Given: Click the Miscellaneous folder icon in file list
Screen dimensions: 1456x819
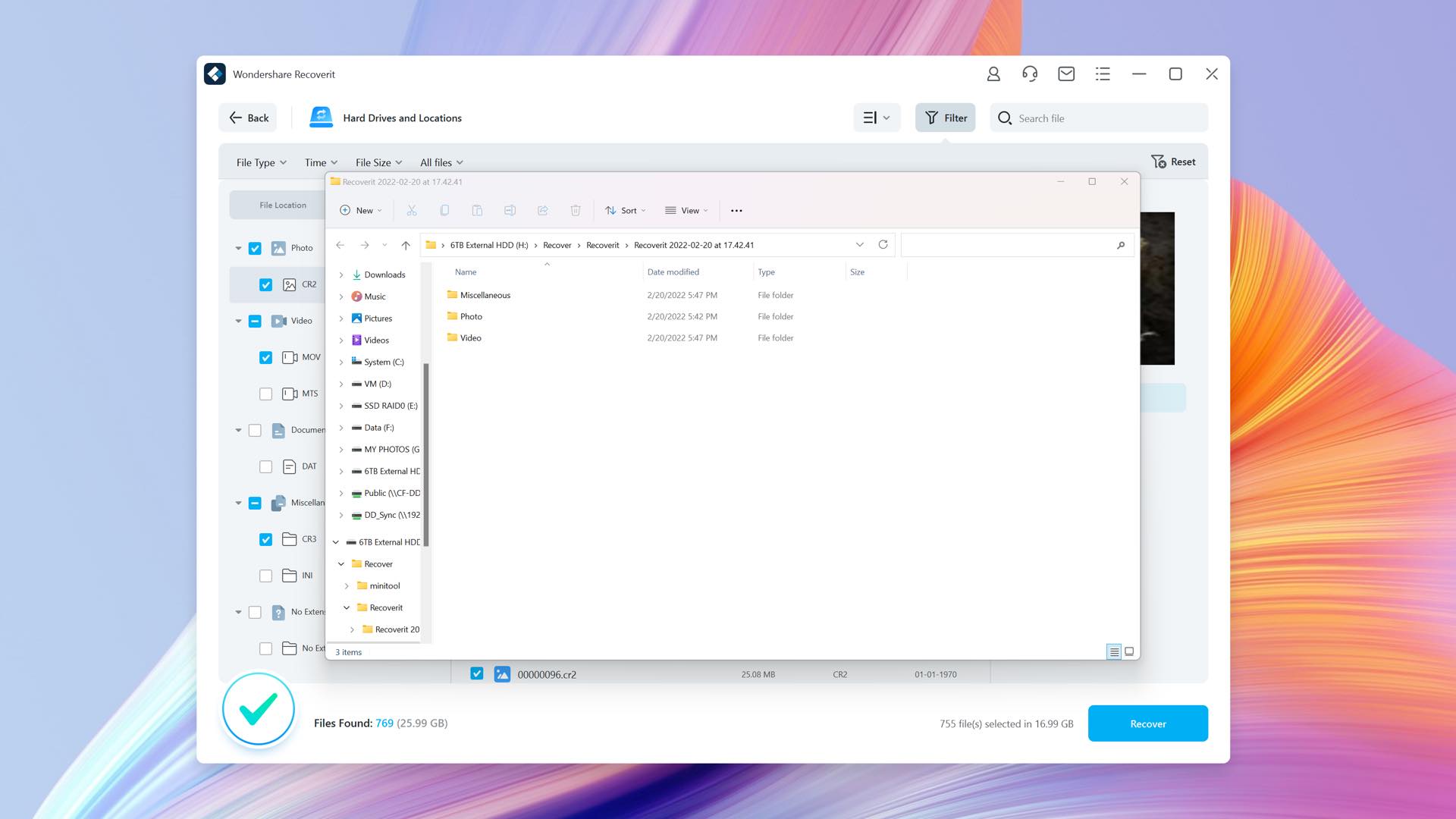Looking at the screenshot, I should coord(452,294).
